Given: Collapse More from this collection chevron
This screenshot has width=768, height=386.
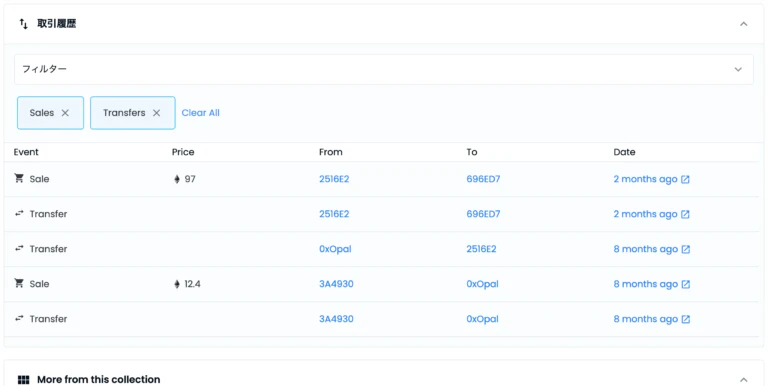Looking at the screenshot, I should 744,380.
